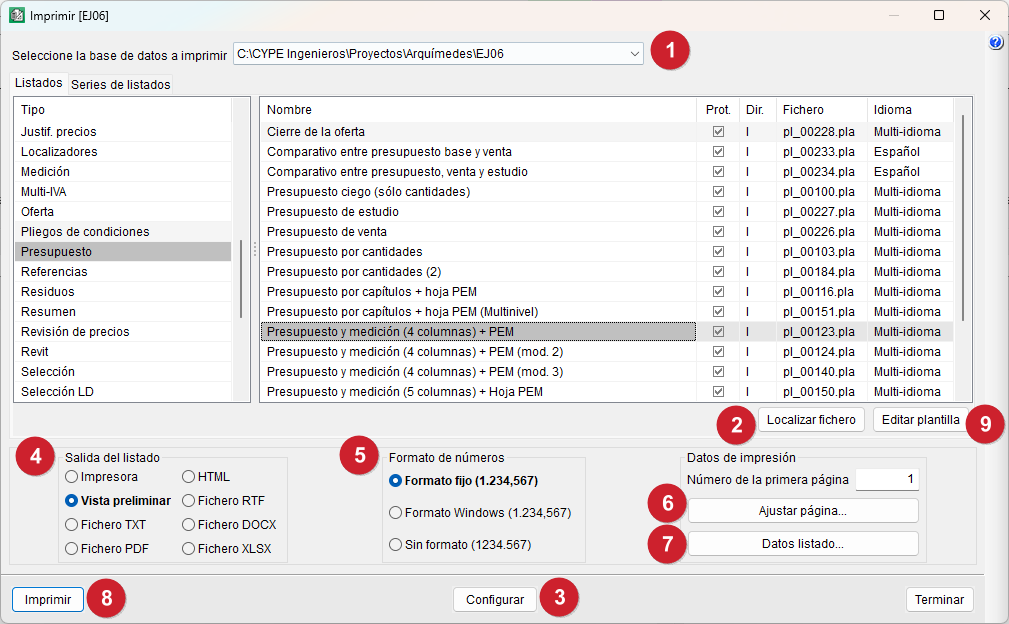Click the Configurar button

click(494, 600)
